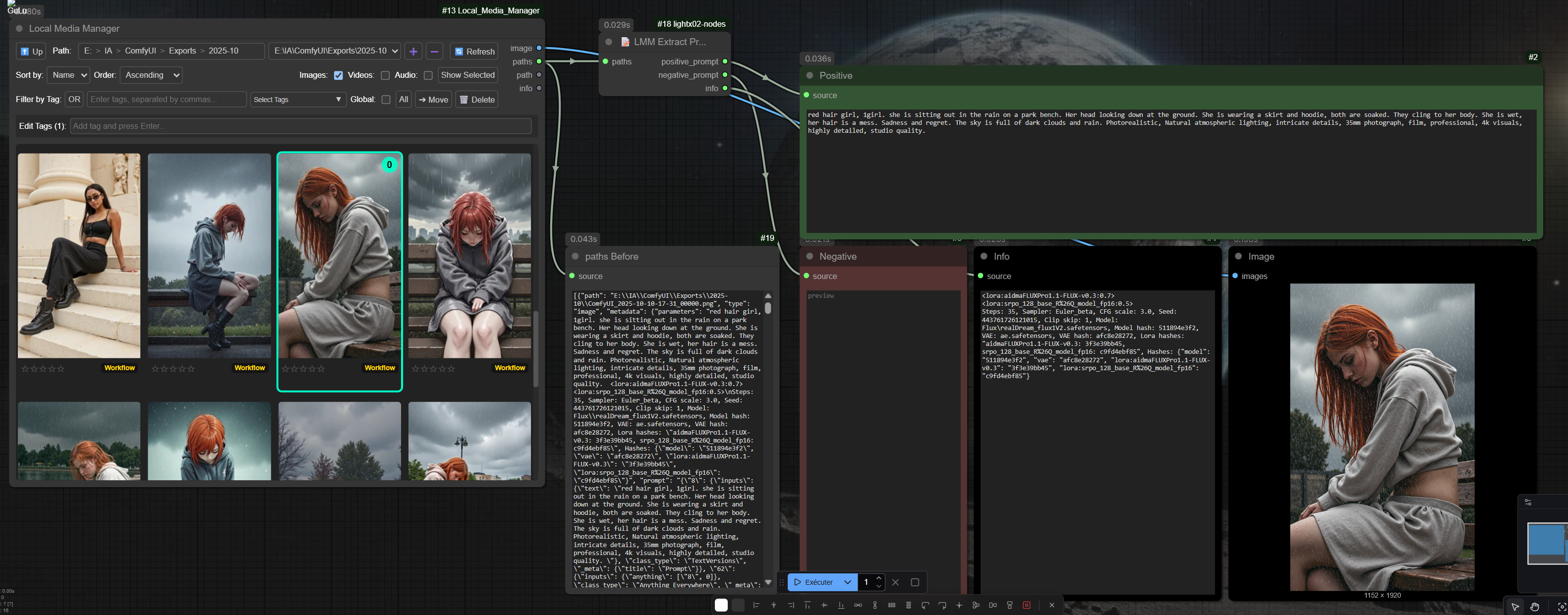This screenshot has height=615, width=1568.
Task: Toggle collapse dot on Positive node
Action: (x=810, y=75)
